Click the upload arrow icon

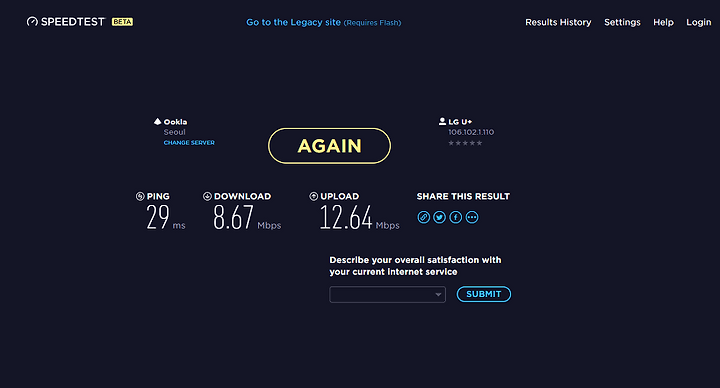tap(314, 197)
